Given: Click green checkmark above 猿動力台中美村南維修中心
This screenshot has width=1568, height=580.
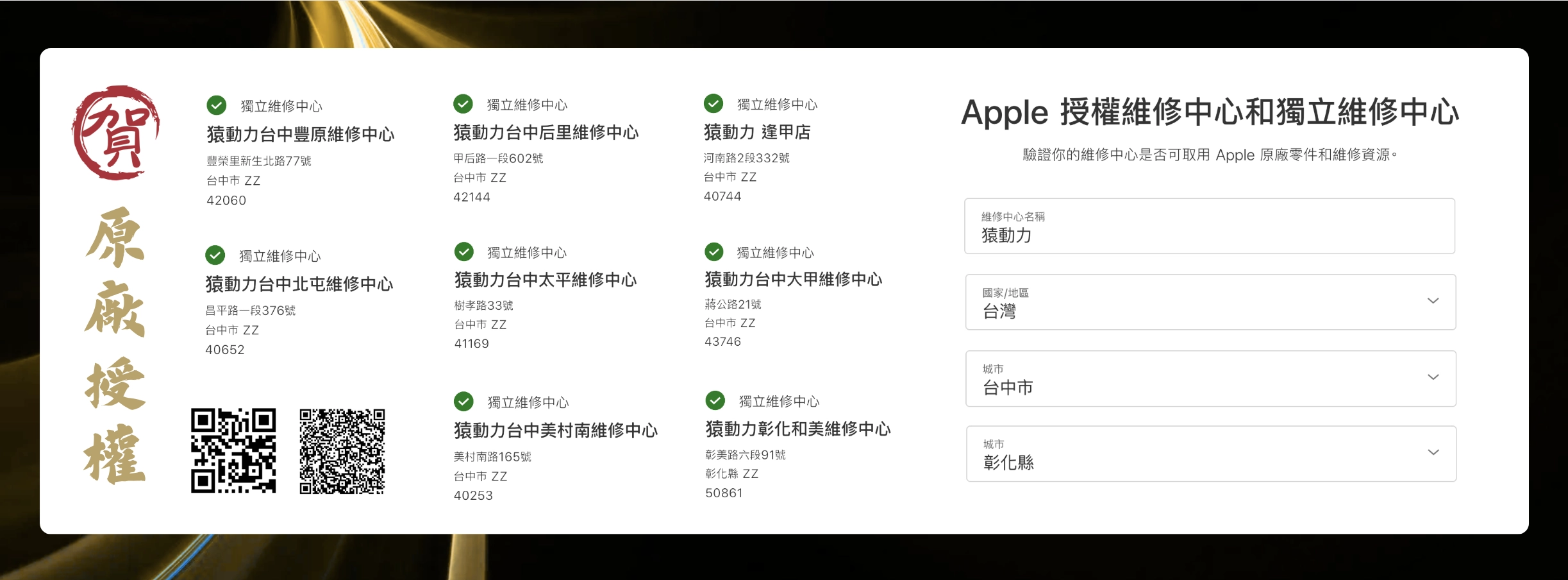Looking at the screenshot, I should click(463, 401).
